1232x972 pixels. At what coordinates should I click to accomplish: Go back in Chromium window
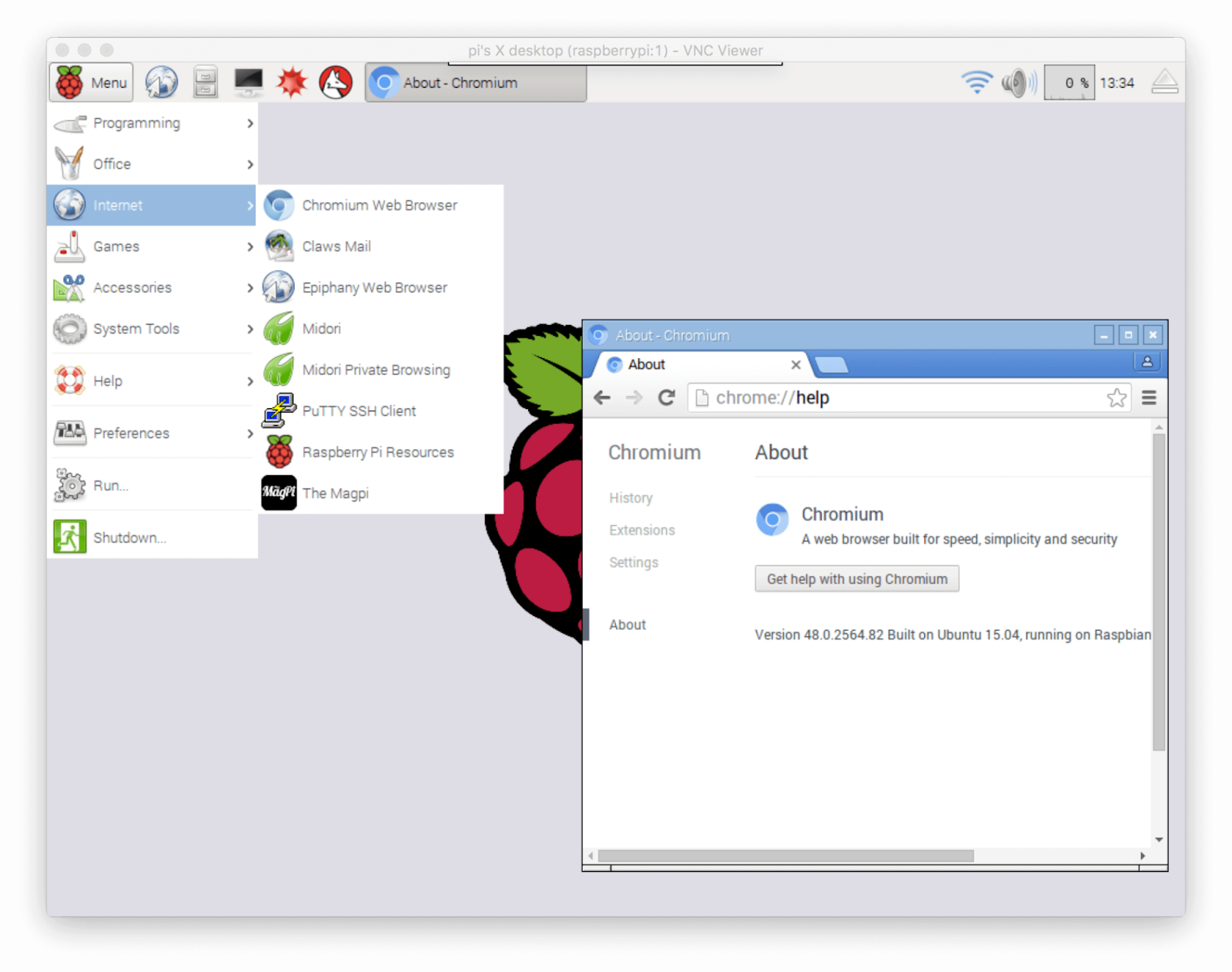(x=602, y=397)
